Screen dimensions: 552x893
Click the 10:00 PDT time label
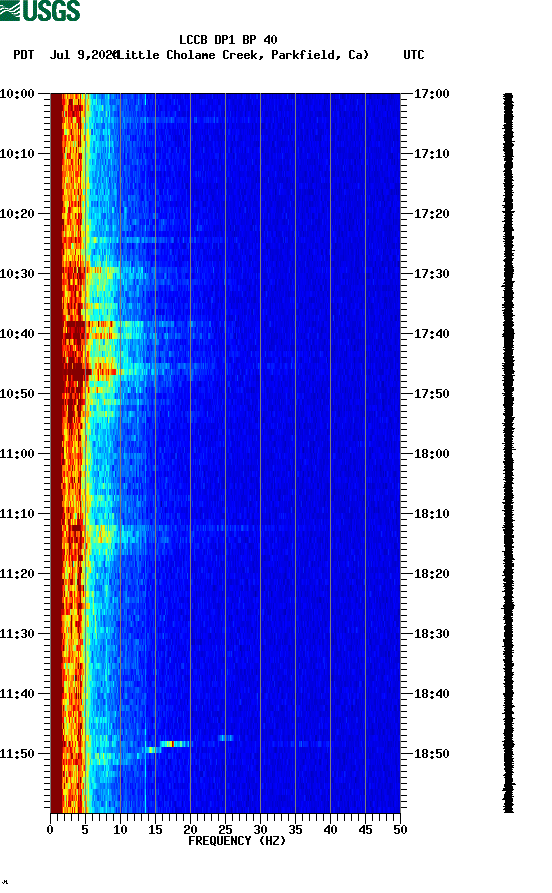(x=17, y=93)
